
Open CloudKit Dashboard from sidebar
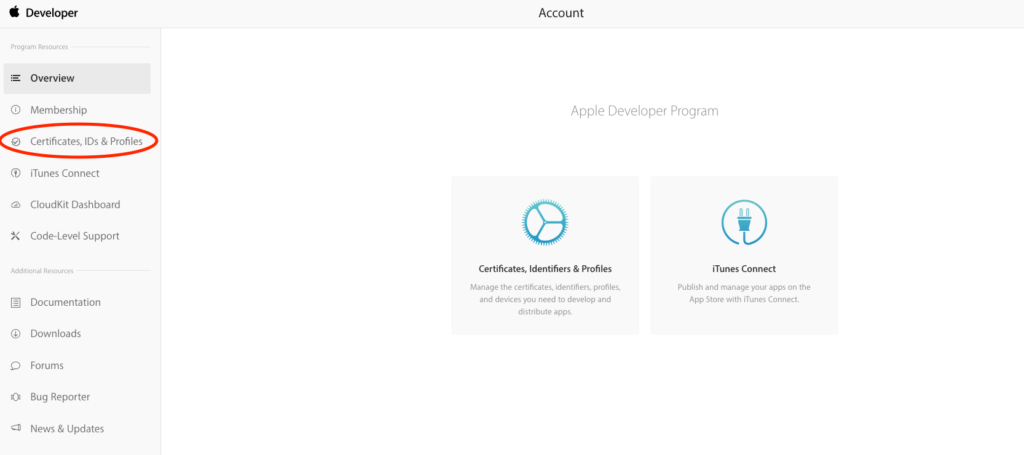point(77,205)
